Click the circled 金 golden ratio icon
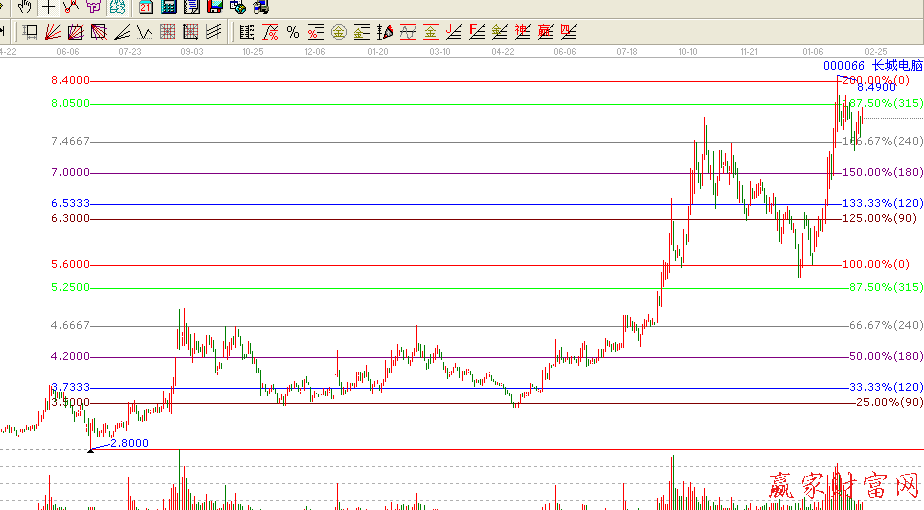This screenshot has height=510, width=924. pos(338,32)
